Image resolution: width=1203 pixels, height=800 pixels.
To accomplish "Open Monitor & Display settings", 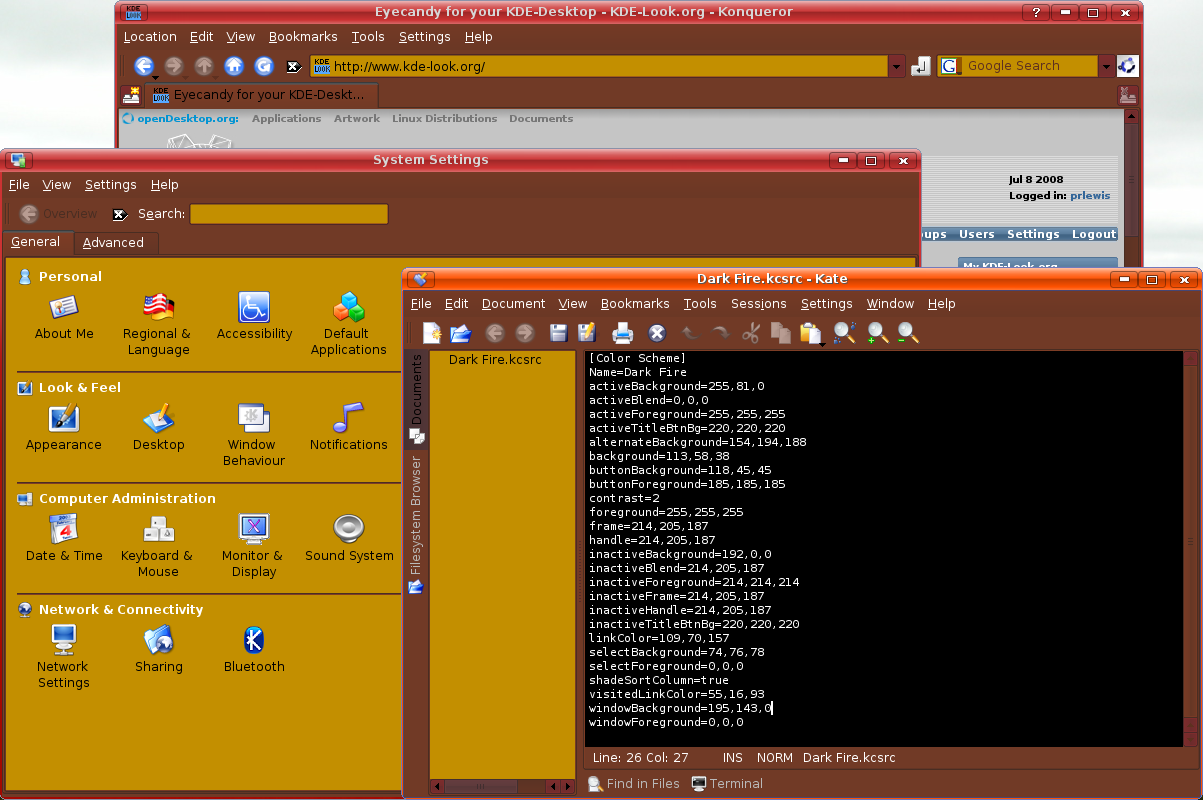I will click(x=253, y=547).
